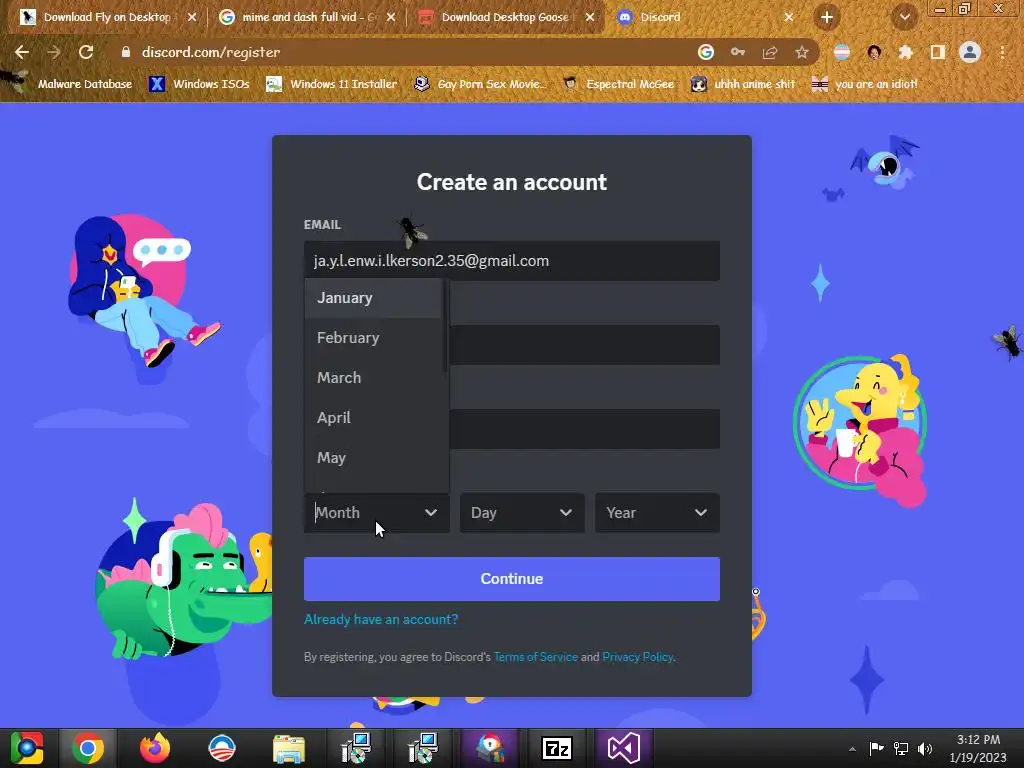This screenshot has height=768, width=1024.
Task: Open the saved passwords key icon
Action: click(x=738, y=52)
